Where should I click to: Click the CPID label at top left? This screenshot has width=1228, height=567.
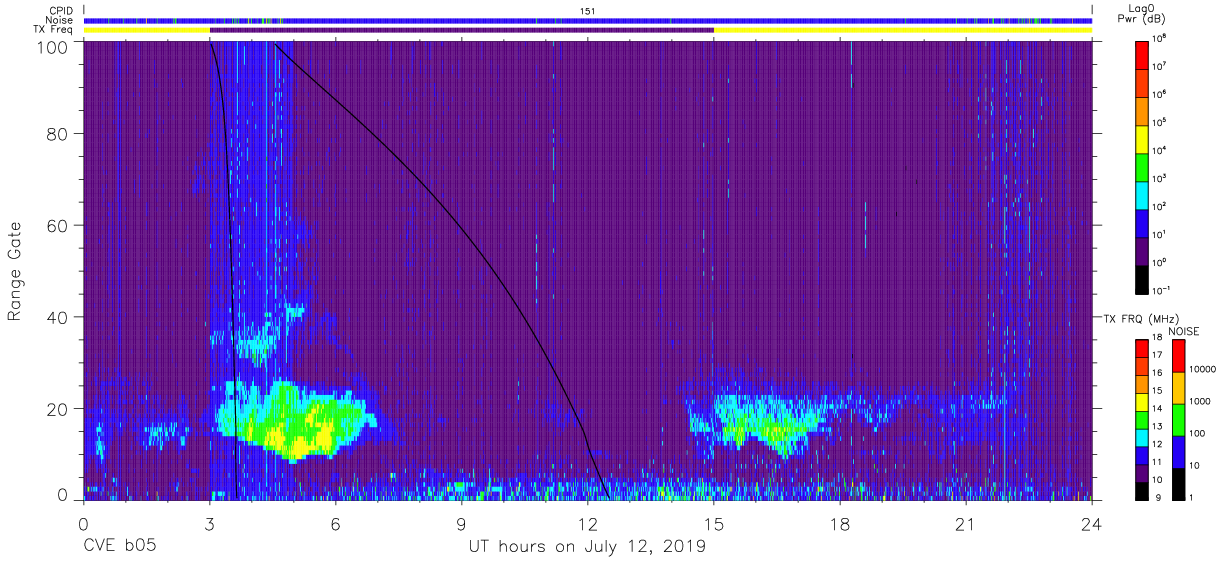tap(61, 11)
